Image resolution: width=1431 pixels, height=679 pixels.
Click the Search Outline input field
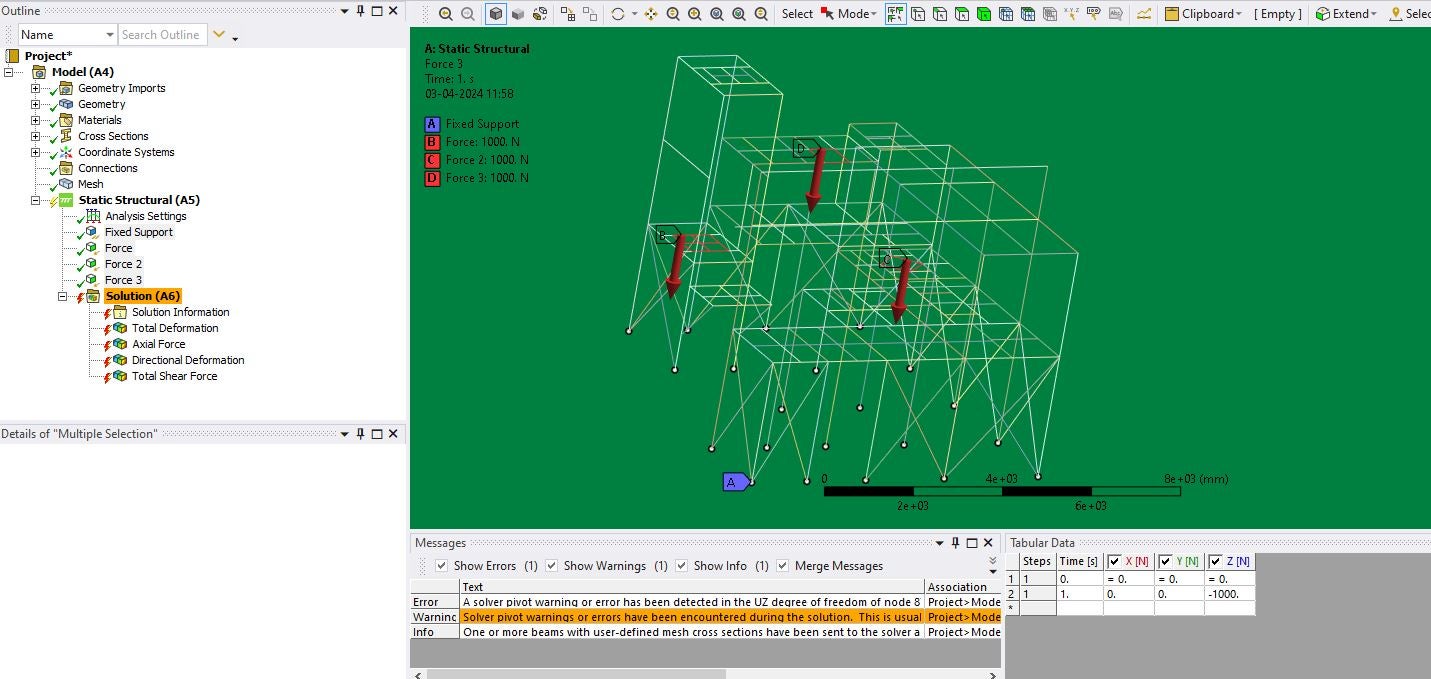click(x=162, y=35)
